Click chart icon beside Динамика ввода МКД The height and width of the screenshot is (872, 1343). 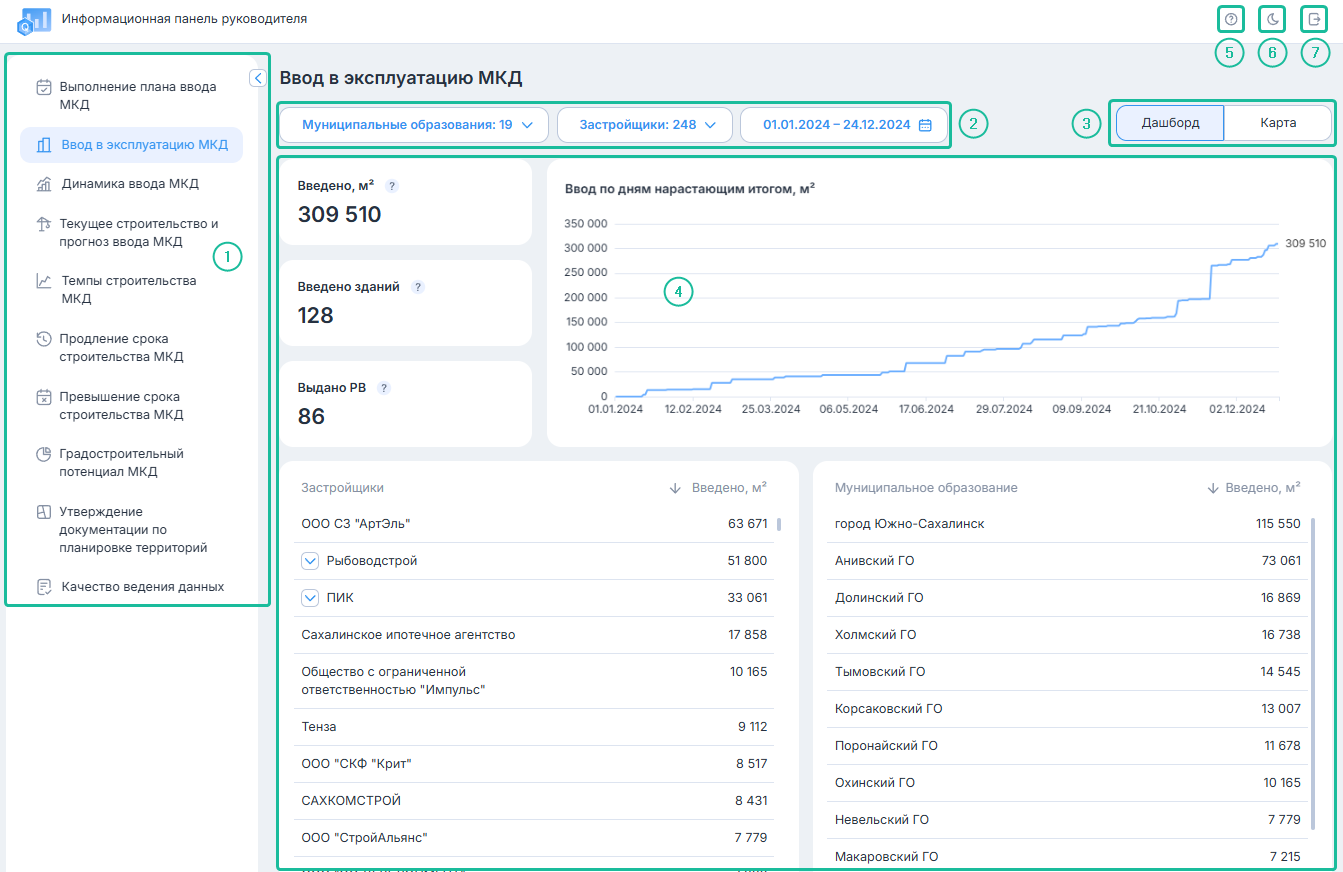click(x=44, y=184)
